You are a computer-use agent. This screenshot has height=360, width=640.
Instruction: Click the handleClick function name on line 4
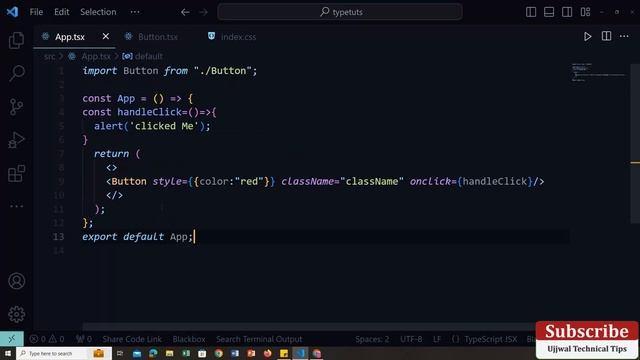(x=149, y=112)
